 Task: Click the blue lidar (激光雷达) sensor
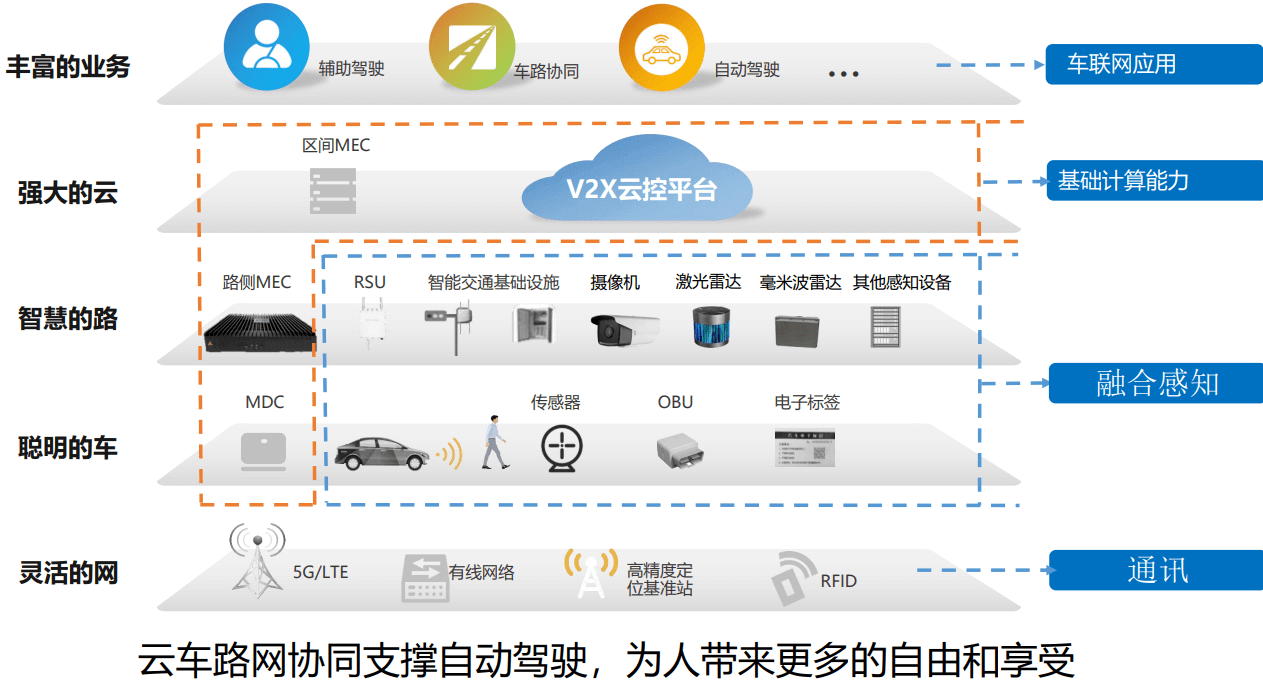713,327
